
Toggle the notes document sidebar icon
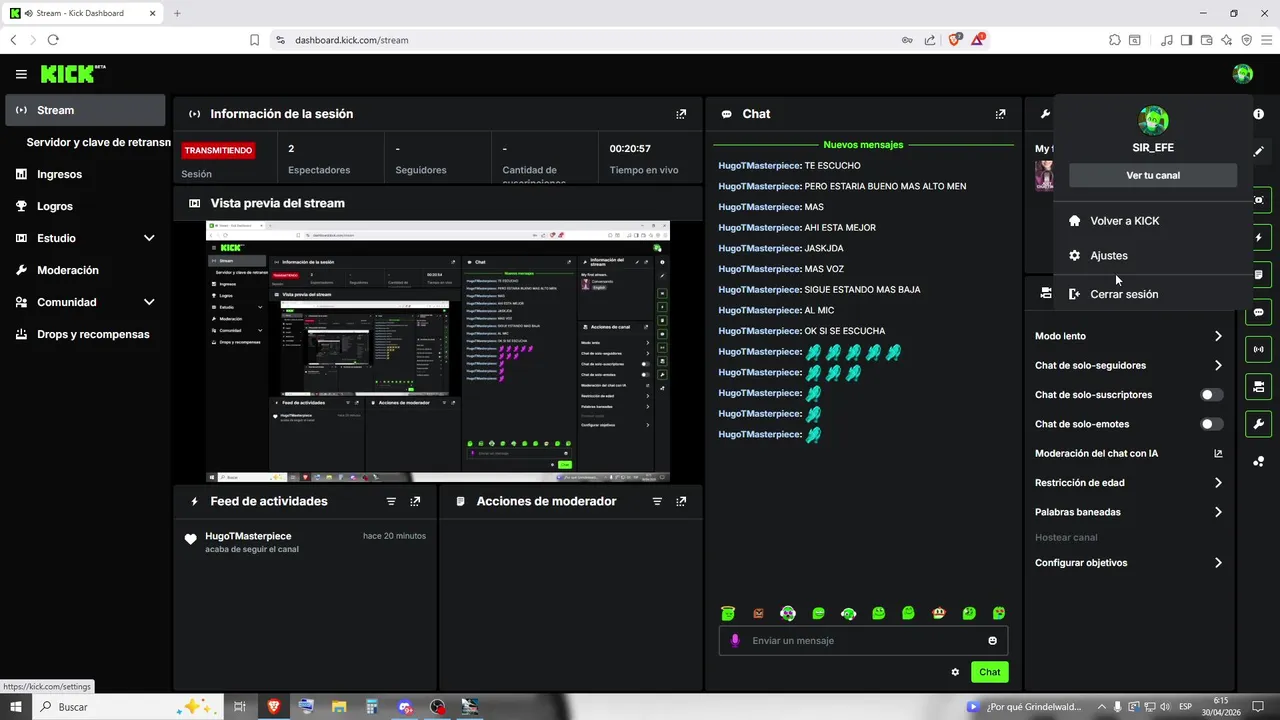pos(1259,275)
